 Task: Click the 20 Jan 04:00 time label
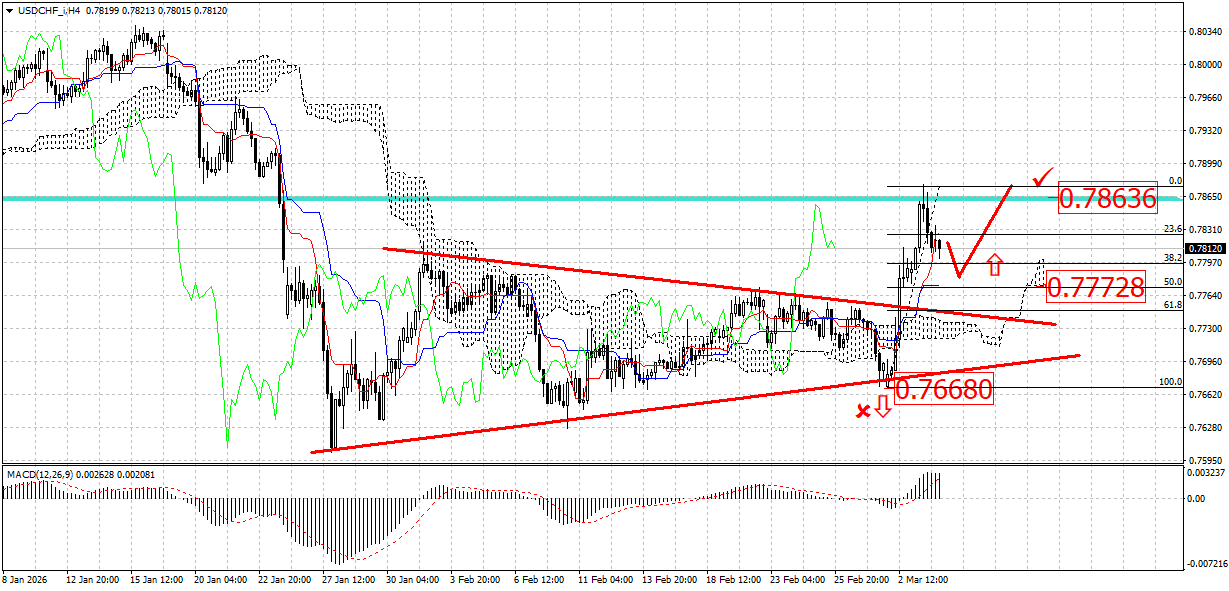(220, 580)
